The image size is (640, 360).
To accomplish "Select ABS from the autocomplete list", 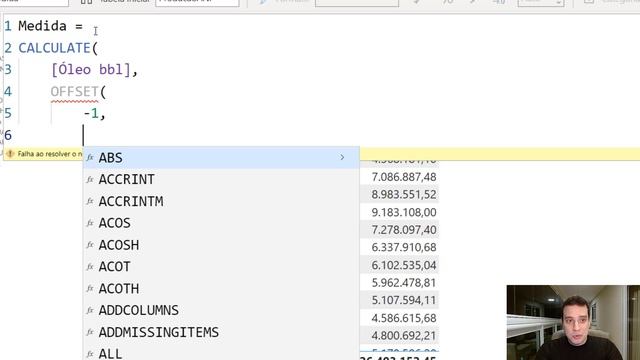I will click(x=221, y=158).
